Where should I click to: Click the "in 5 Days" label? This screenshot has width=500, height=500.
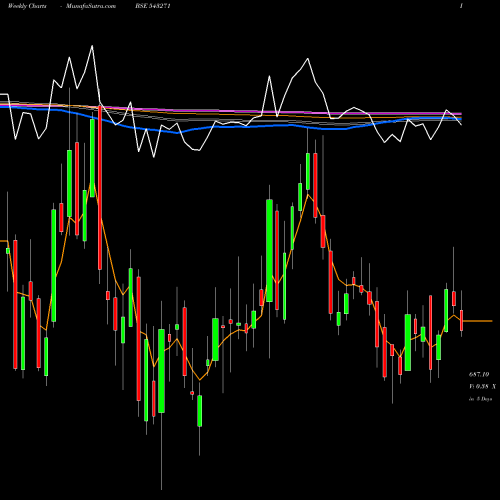[x=480, y=399]
